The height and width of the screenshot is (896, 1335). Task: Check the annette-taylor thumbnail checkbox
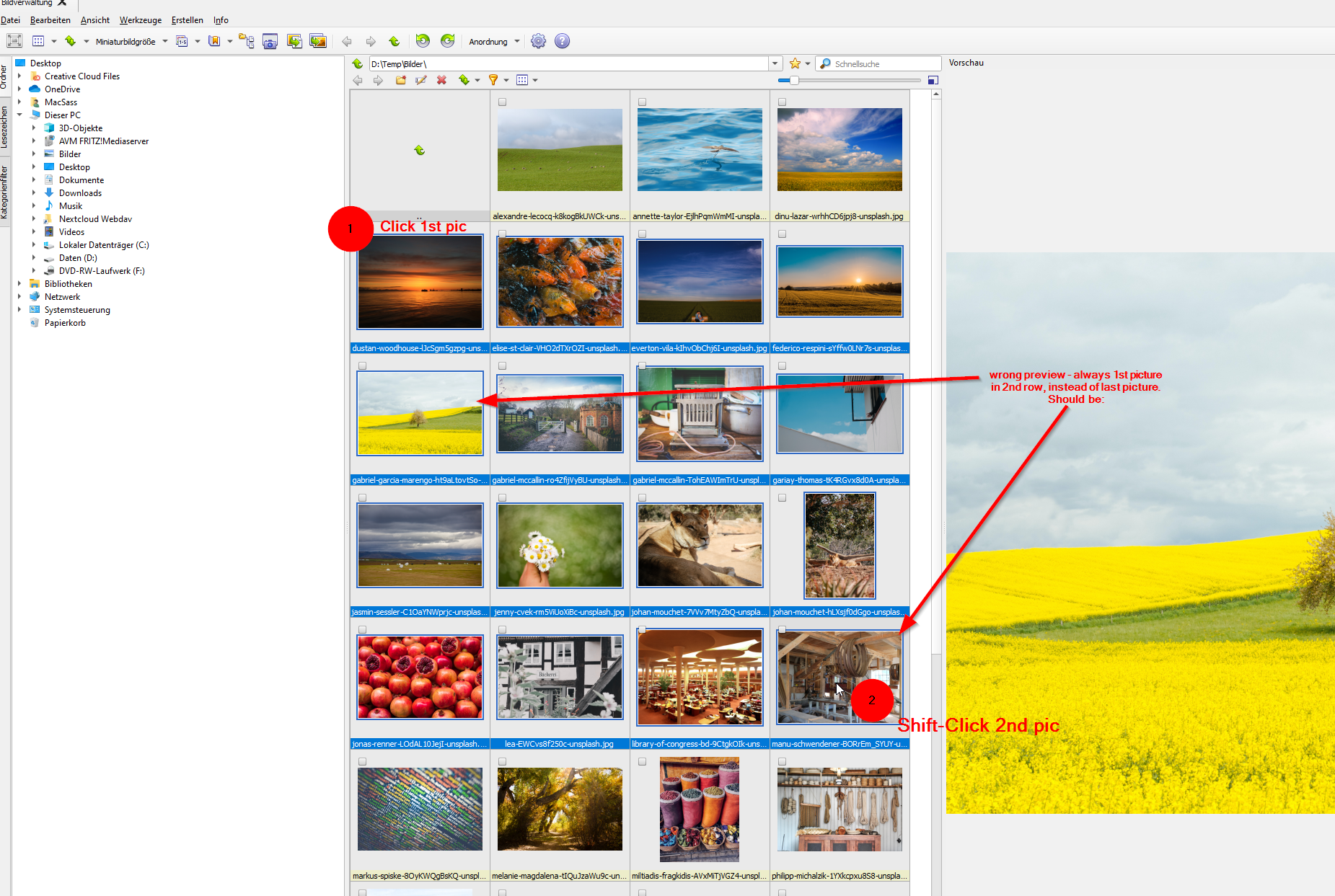coord(643,102)
